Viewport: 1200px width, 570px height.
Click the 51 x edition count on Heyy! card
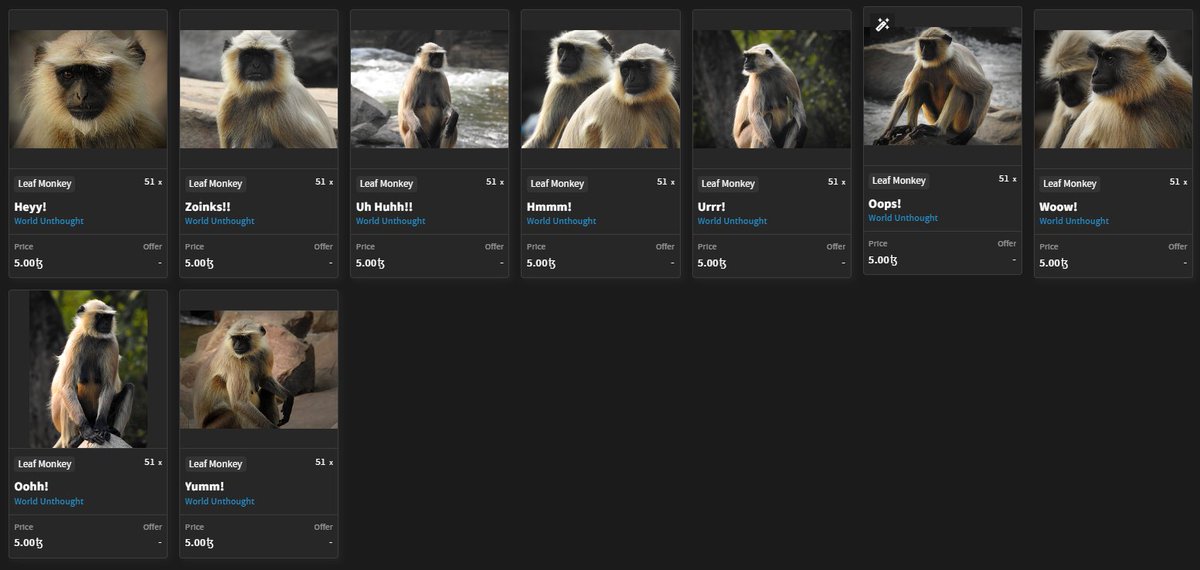pyautogui.click(x=153, y=182)
